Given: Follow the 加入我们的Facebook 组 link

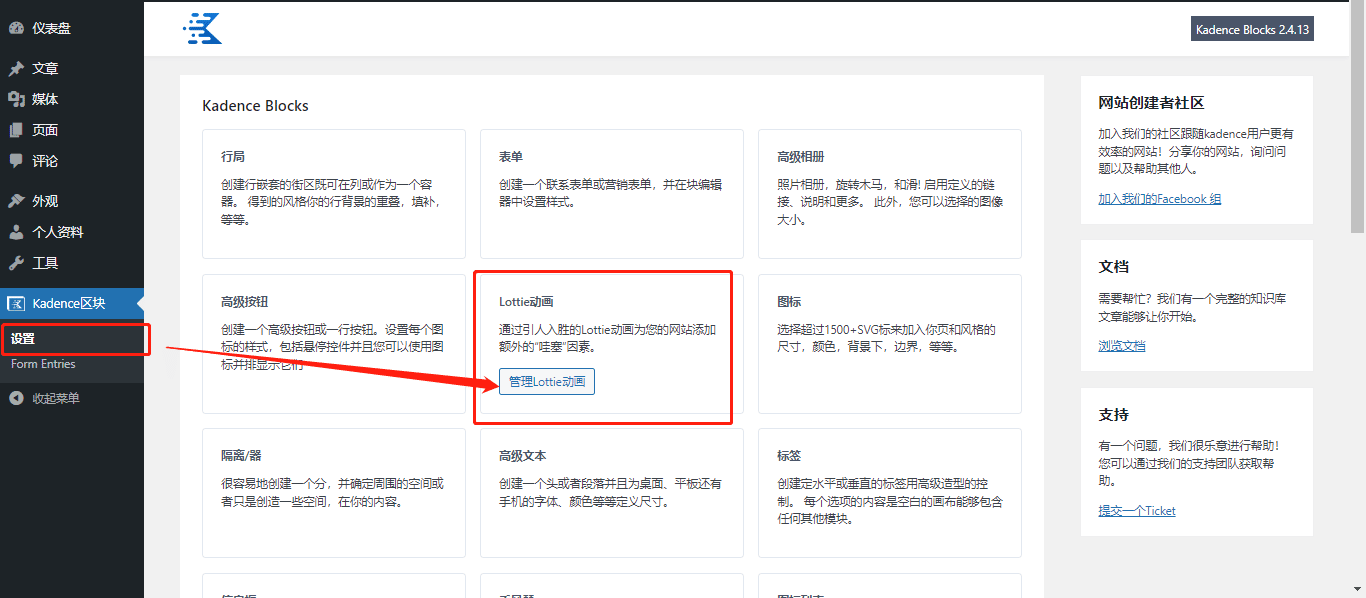Looking at the screenshot, I should (1159, 199).
